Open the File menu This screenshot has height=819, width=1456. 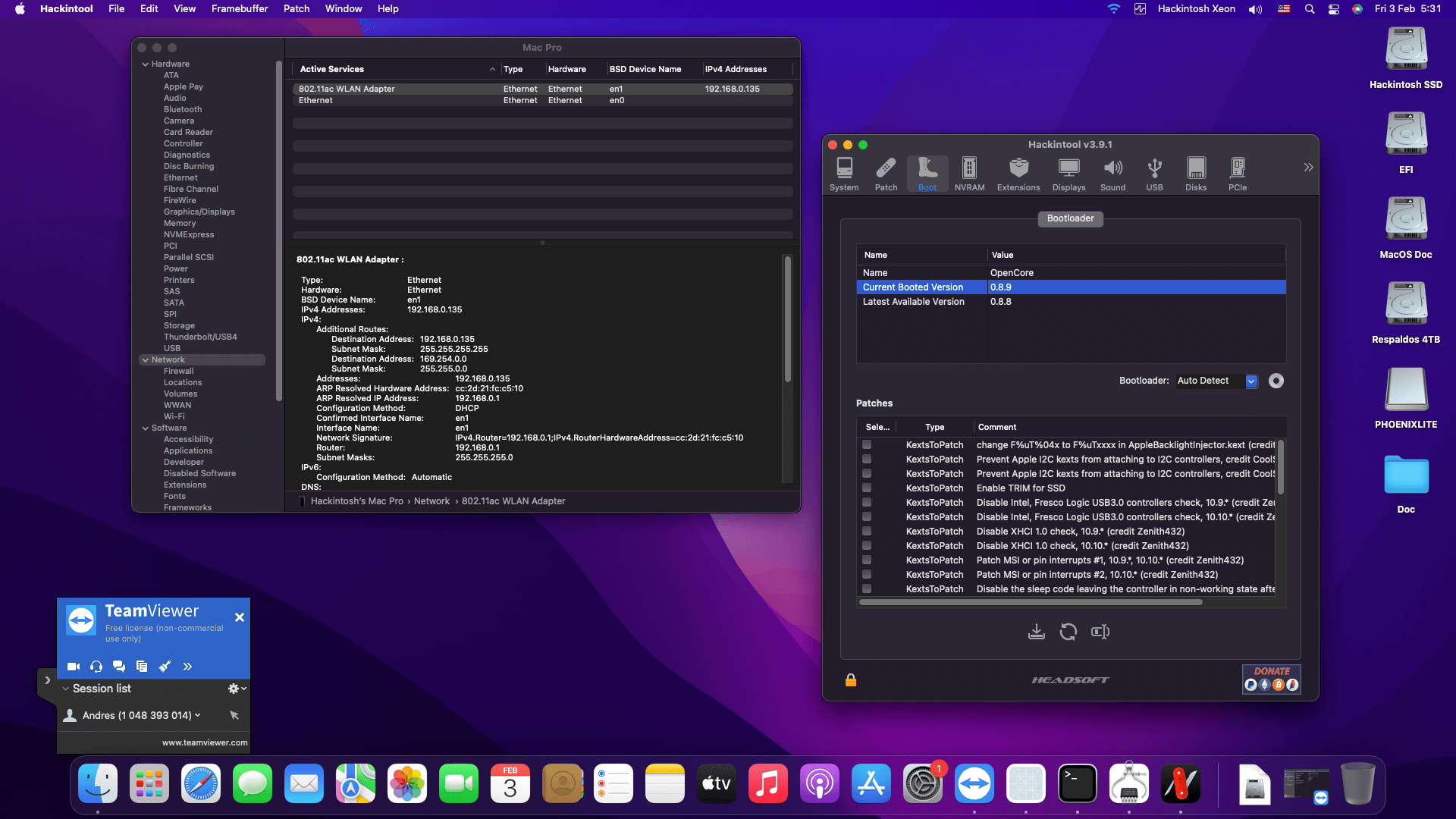[116, 8]
